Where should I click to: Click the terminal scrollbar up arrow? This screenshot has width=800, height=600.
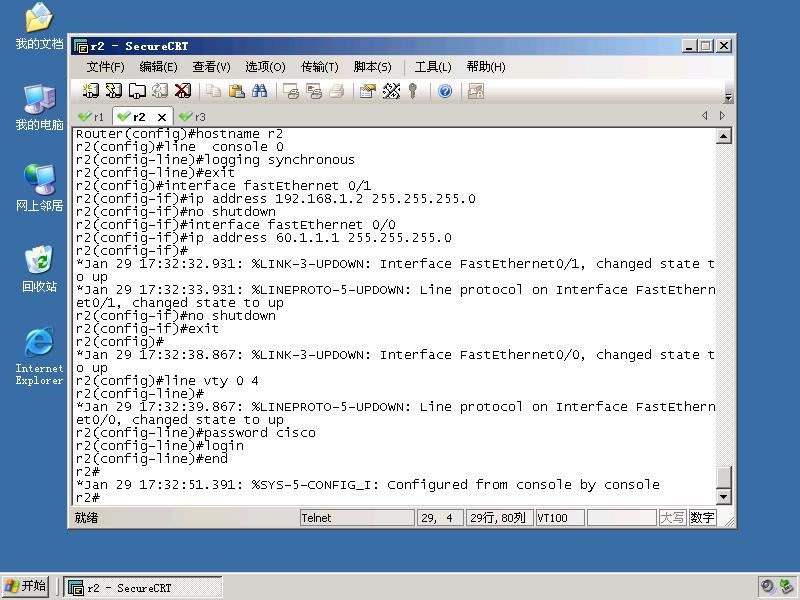[x=723, y=136]
